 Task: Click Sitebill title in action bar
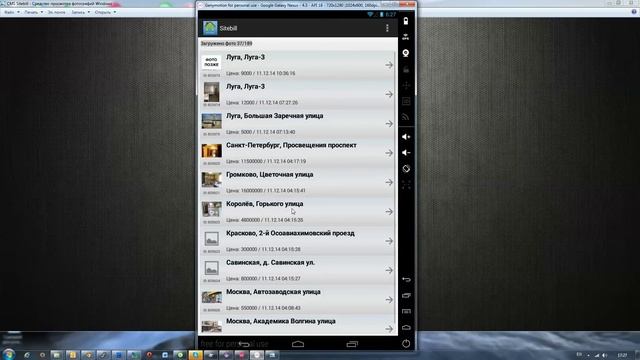pos(228,28)
